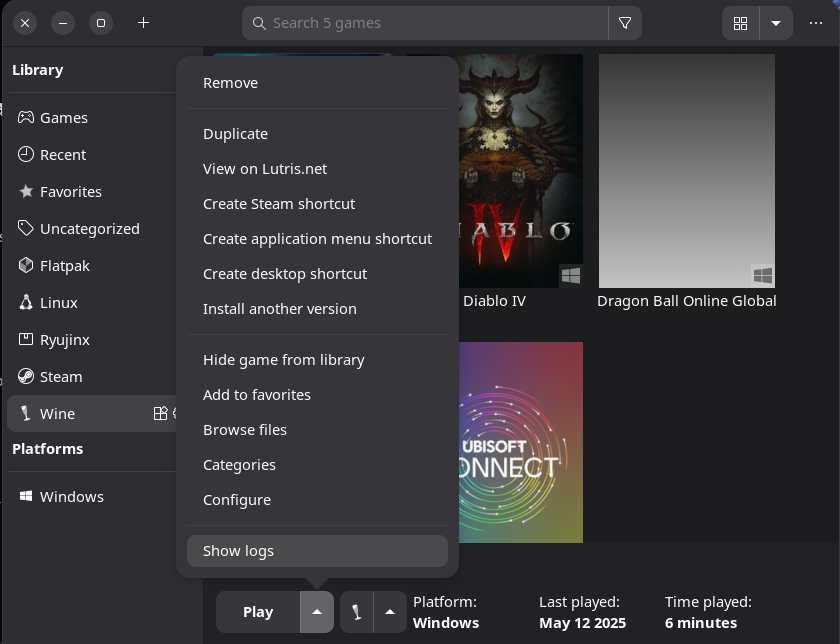Select Add to favorites
Screen dimensions: 840x644
(x=317, y=395)
